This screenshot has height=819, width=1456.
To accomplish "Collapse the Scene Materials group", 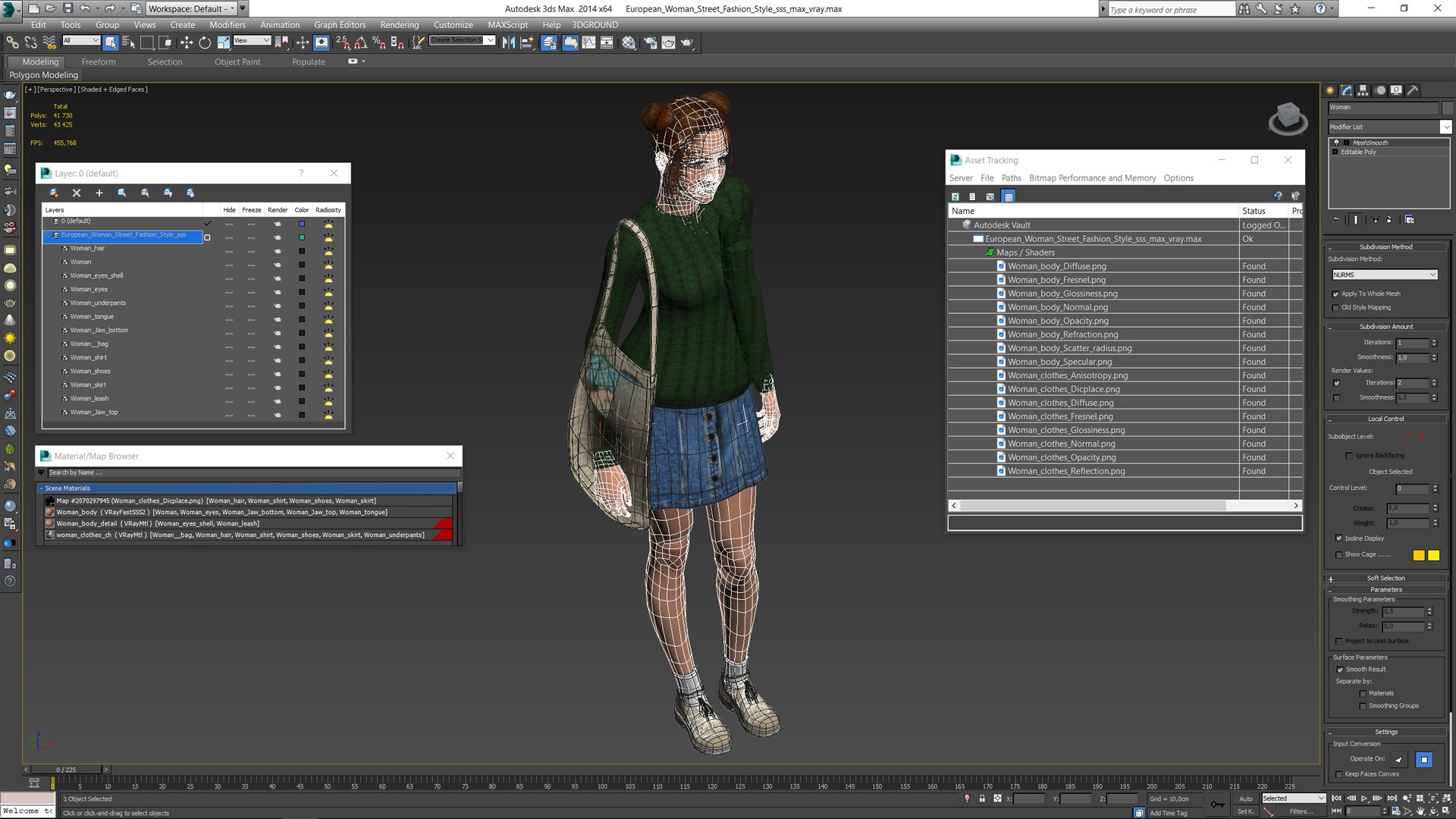I will point(41,488).
